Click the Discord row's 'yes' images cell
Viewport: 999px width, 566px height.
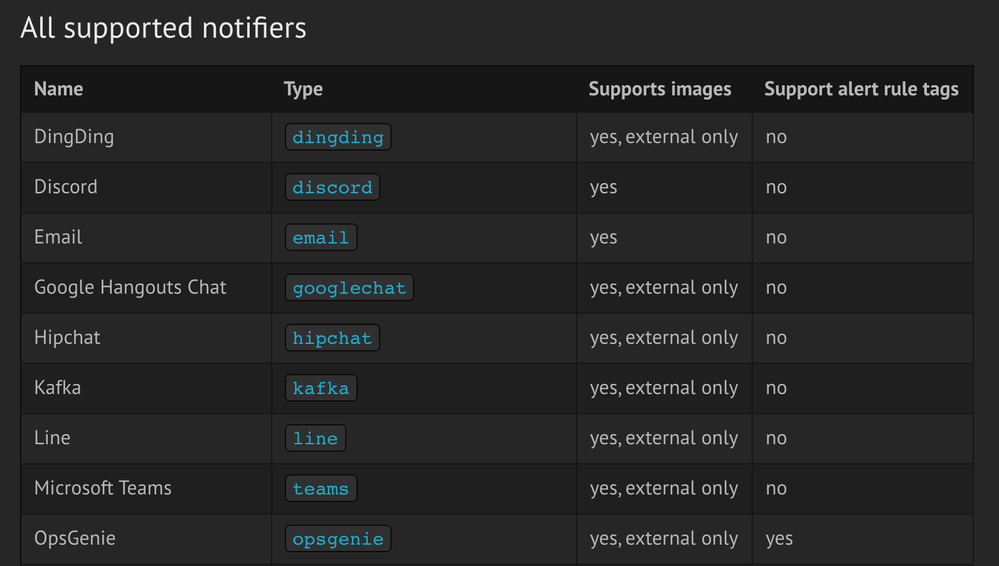(x=604, y=187)
